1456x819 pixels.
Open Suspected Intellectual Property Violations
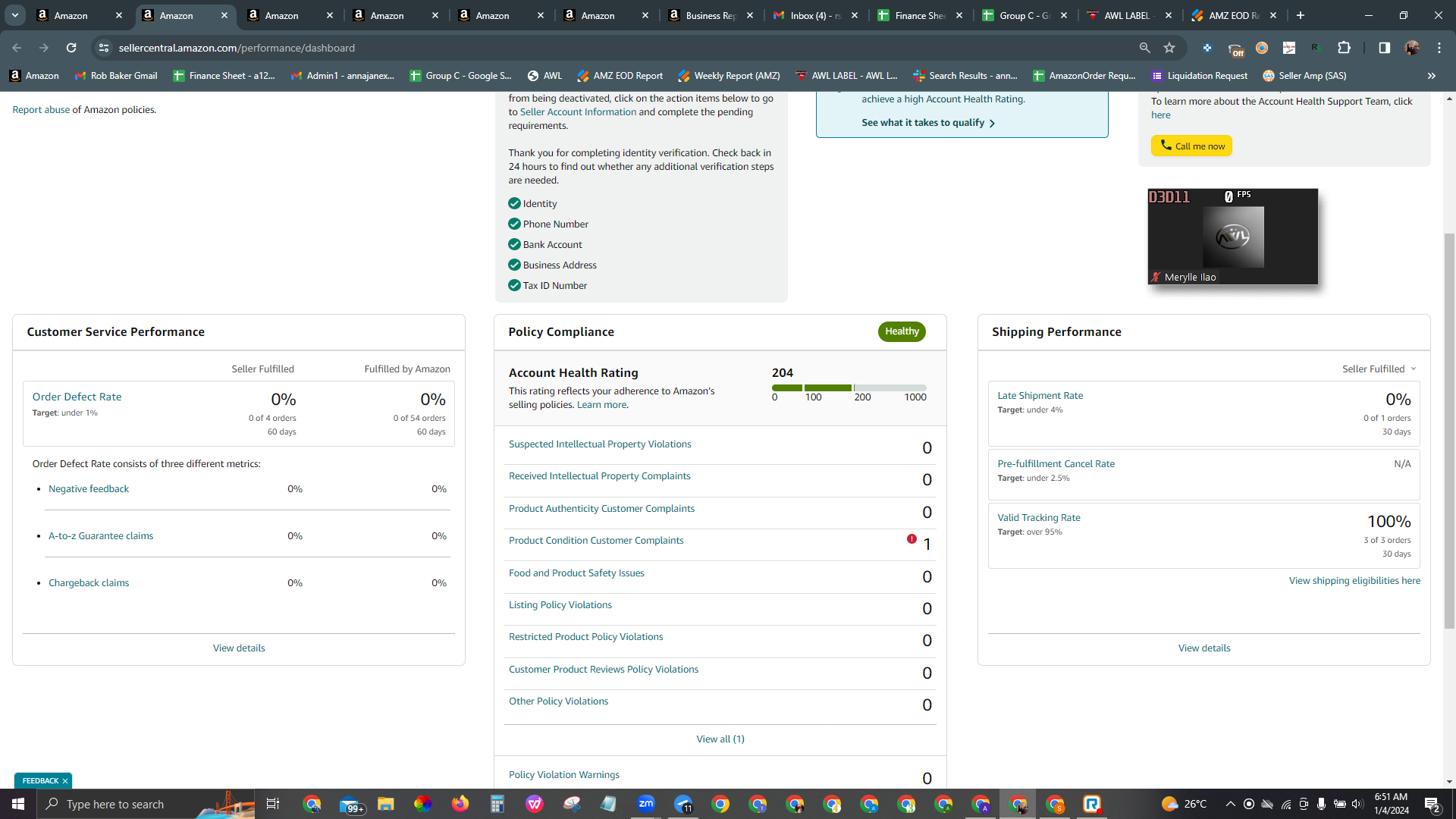[x=600, y=444]
